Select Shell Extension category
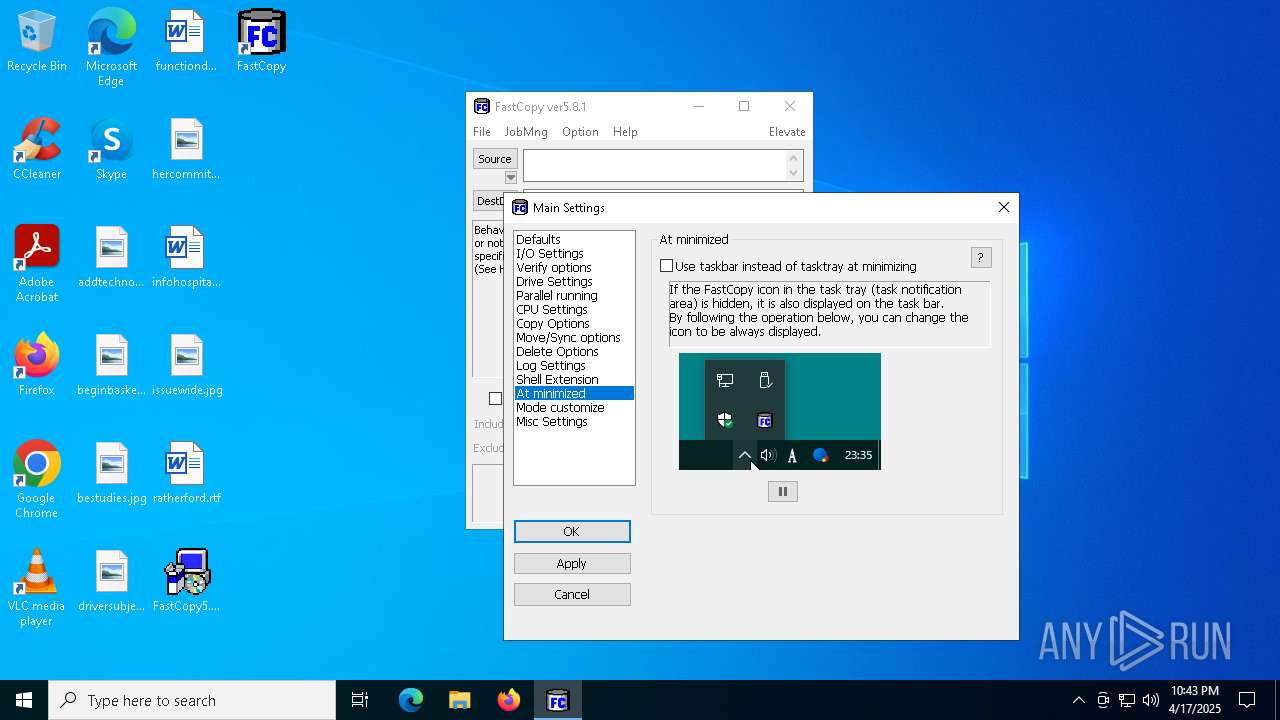Screen dimensions: 1280x720 click(x=574, y=380)
